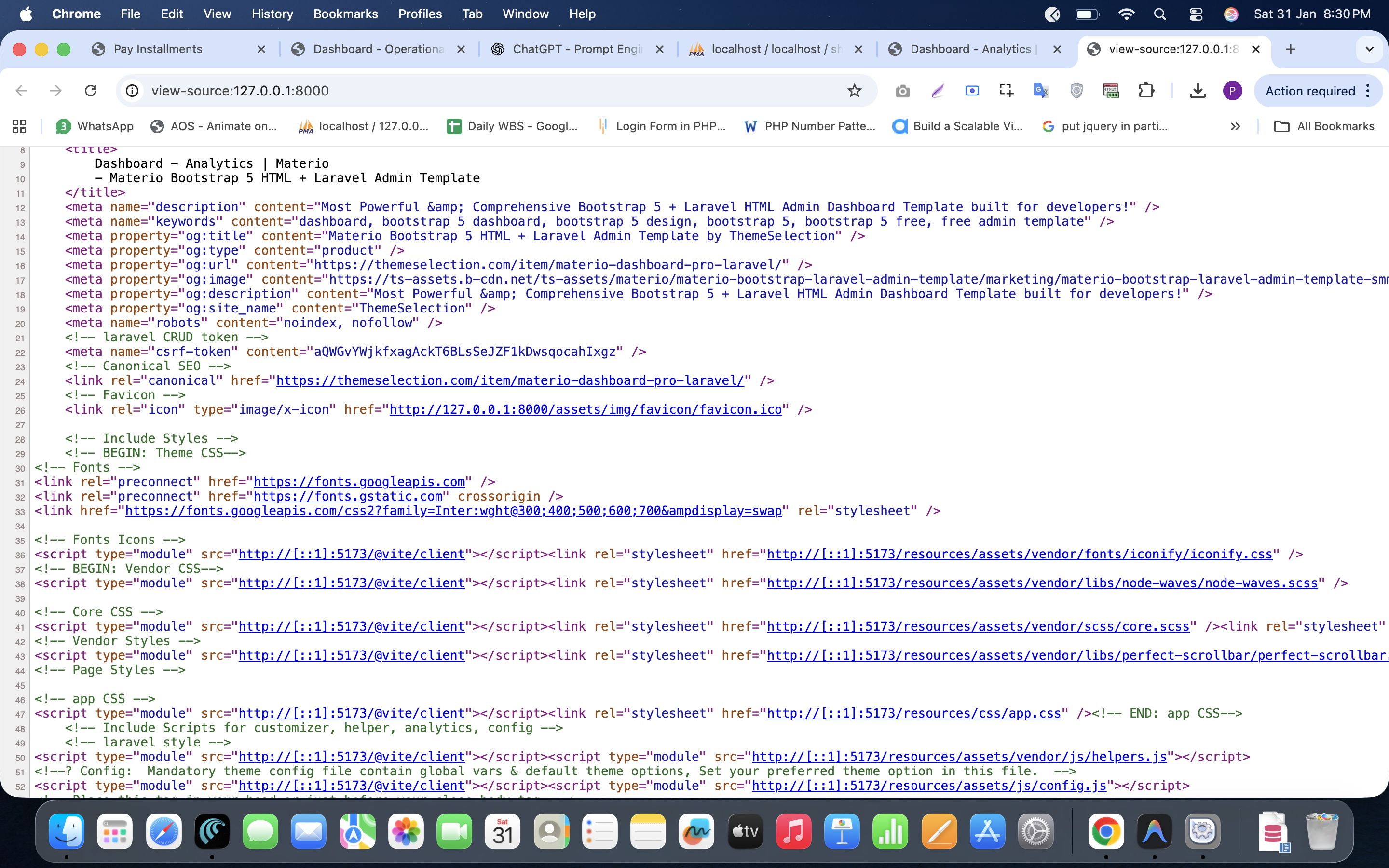Open the apps grid in bookmarks bar
Screen dimensions: 1389x868
19,126
